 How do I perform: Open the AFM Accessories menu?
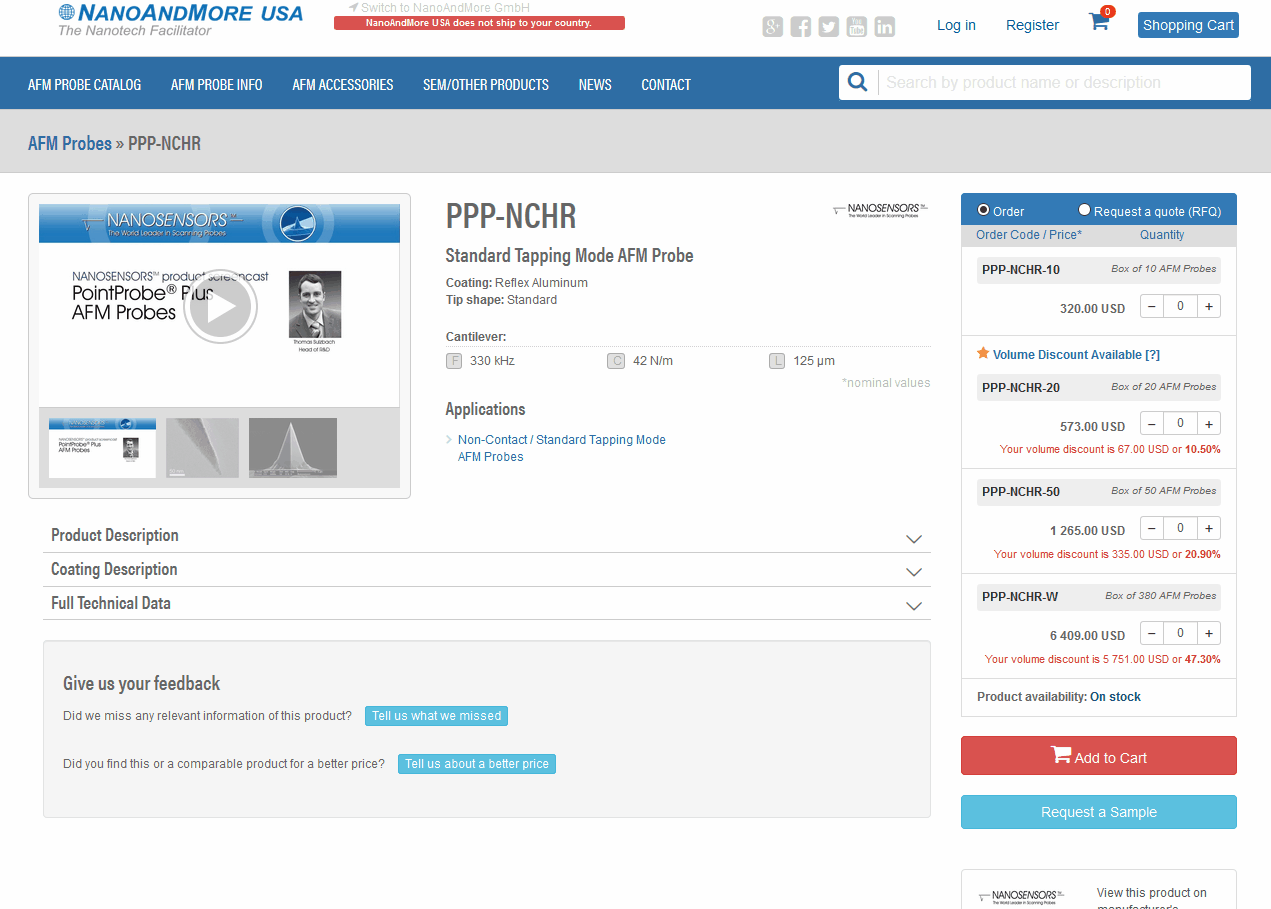pos(343,85)
